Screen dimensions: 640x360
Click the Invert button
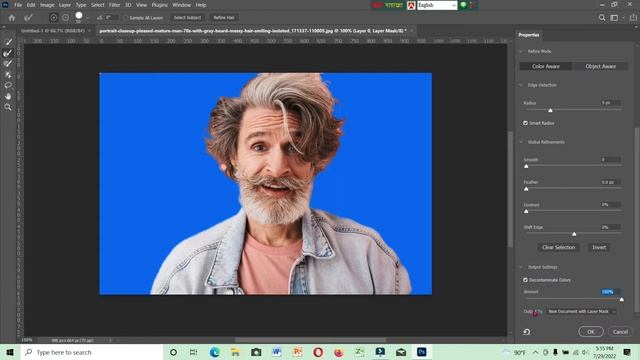click(599, 247)
